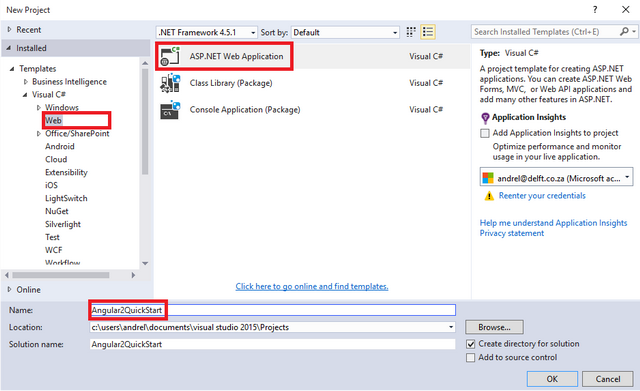This screenshot has width=640, height=391.
Task: Select the Android template category
Action: tap(60, 146)
